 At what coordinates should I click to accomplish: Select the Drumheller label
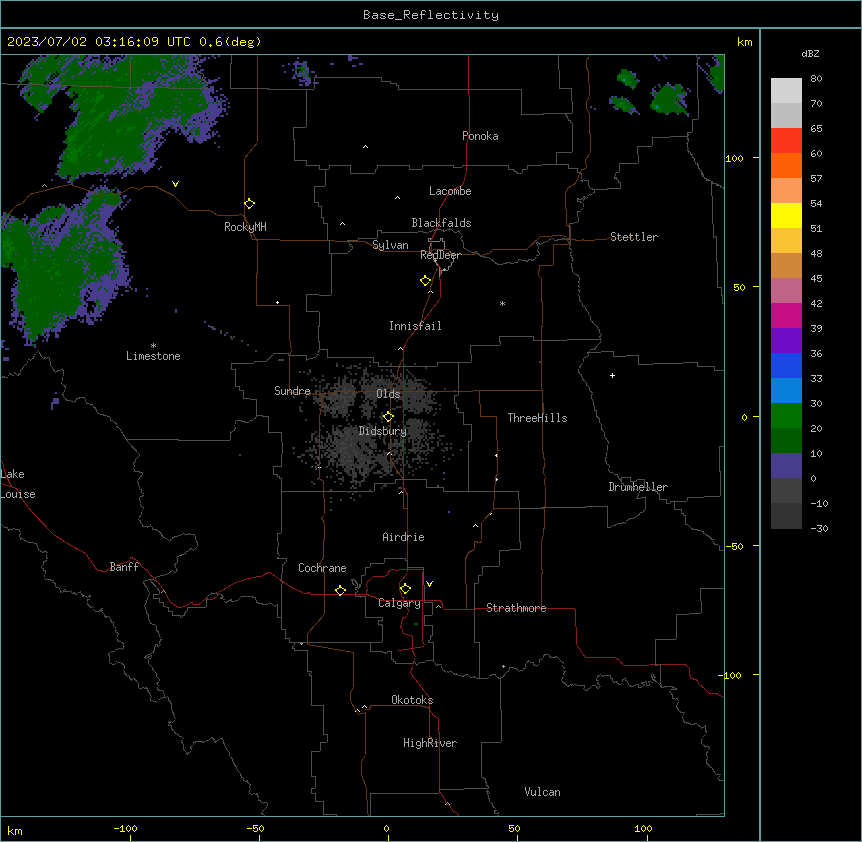pos(638,487)
